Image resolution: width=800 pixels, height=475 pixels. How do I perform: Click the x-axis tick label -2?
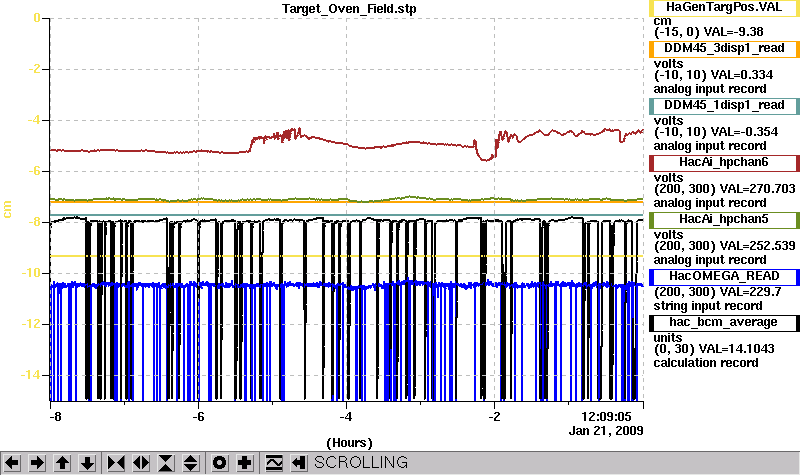coord(494,416)
